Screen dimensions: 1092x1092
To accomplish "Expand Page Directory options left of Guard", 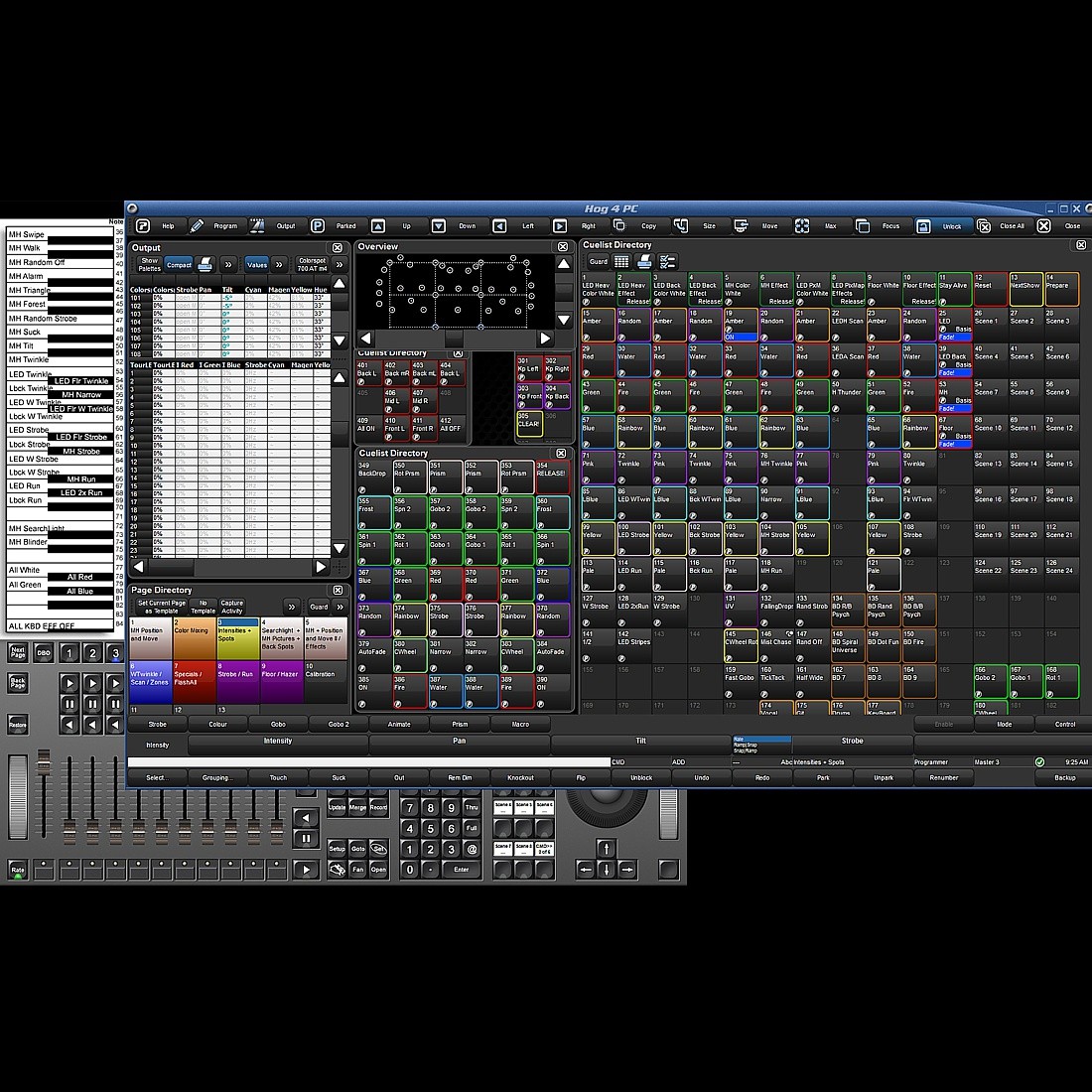I will click(x=292, y=607).
